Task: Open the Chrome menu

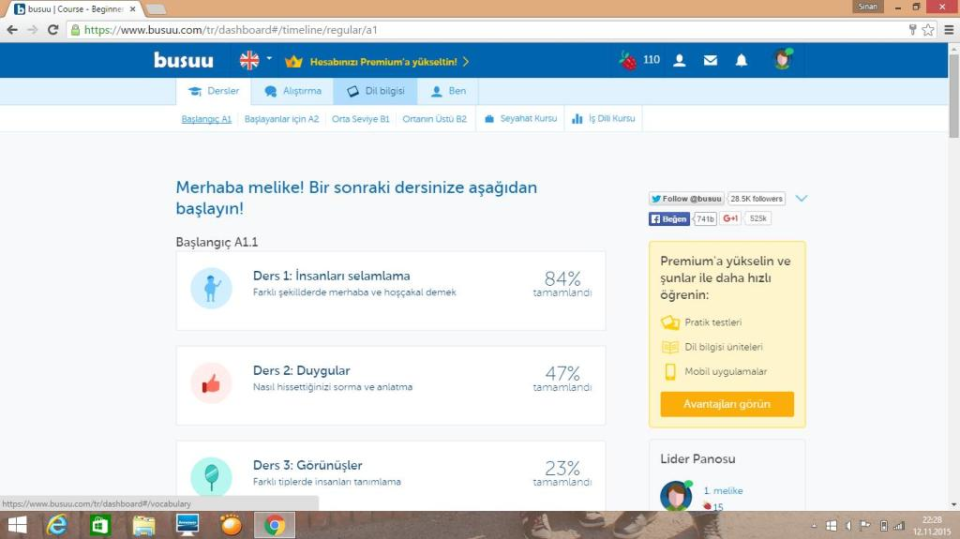Action: coord(949,29)
